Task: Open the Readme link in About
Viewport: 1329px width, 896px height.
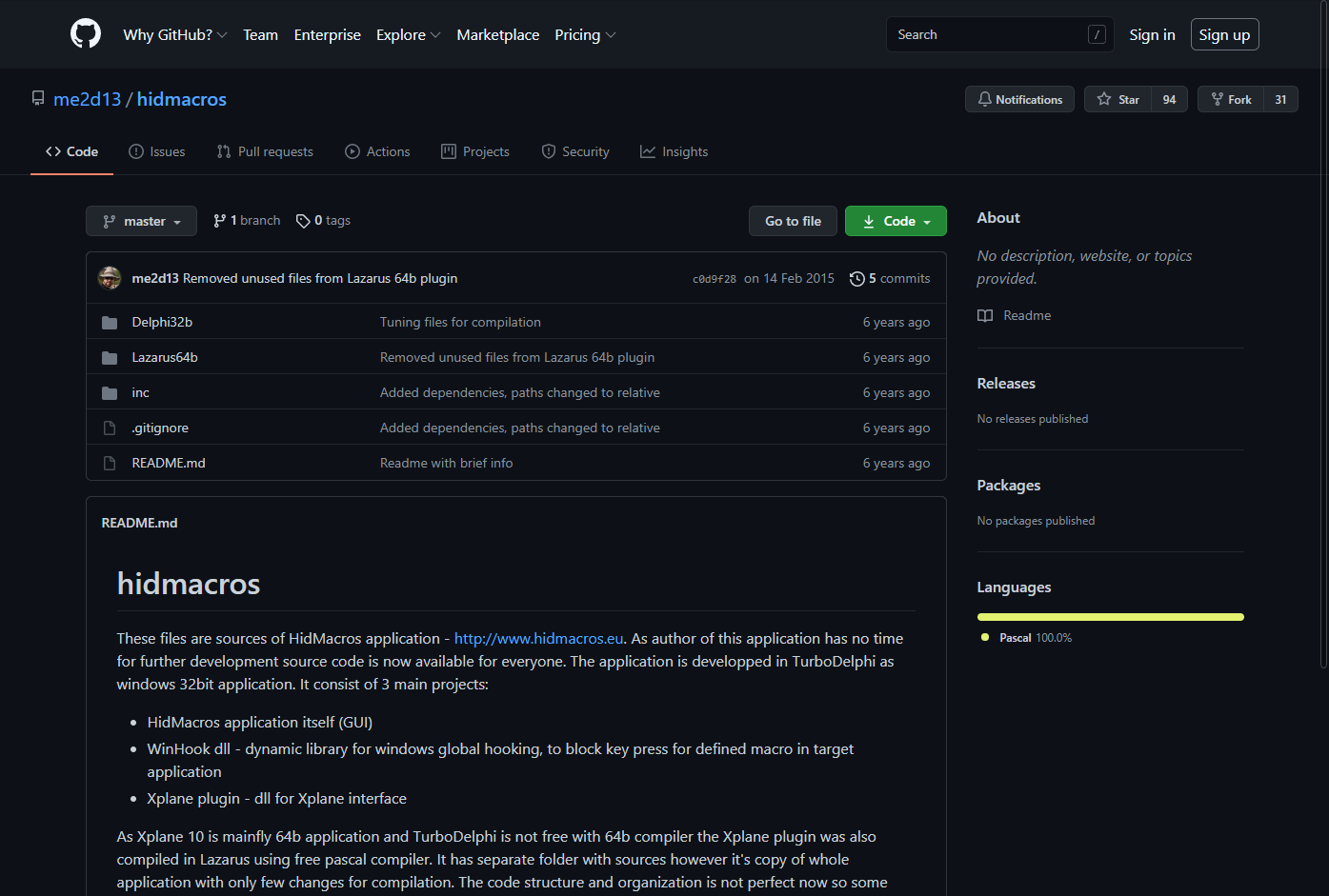Action: (x=1015, y=316)
